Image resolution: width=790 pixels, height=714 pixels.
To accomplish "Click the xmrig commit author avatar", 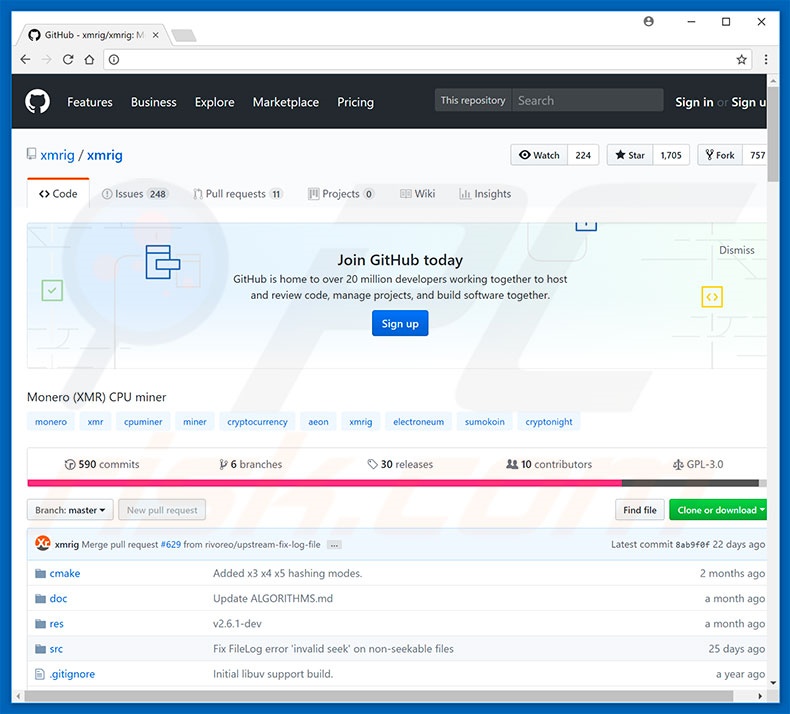I will (x=43, y=543).
